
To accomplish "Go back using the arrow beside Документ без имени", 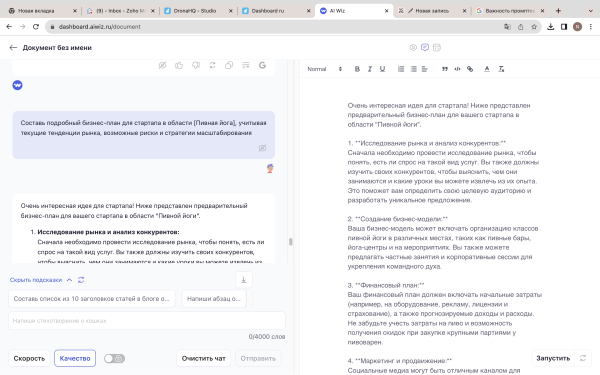I will (x=13, y=47).
